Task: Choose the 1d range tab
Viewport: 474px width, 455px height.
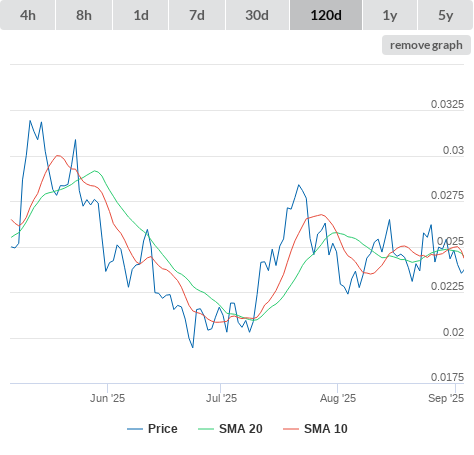Action: (141, 15)
